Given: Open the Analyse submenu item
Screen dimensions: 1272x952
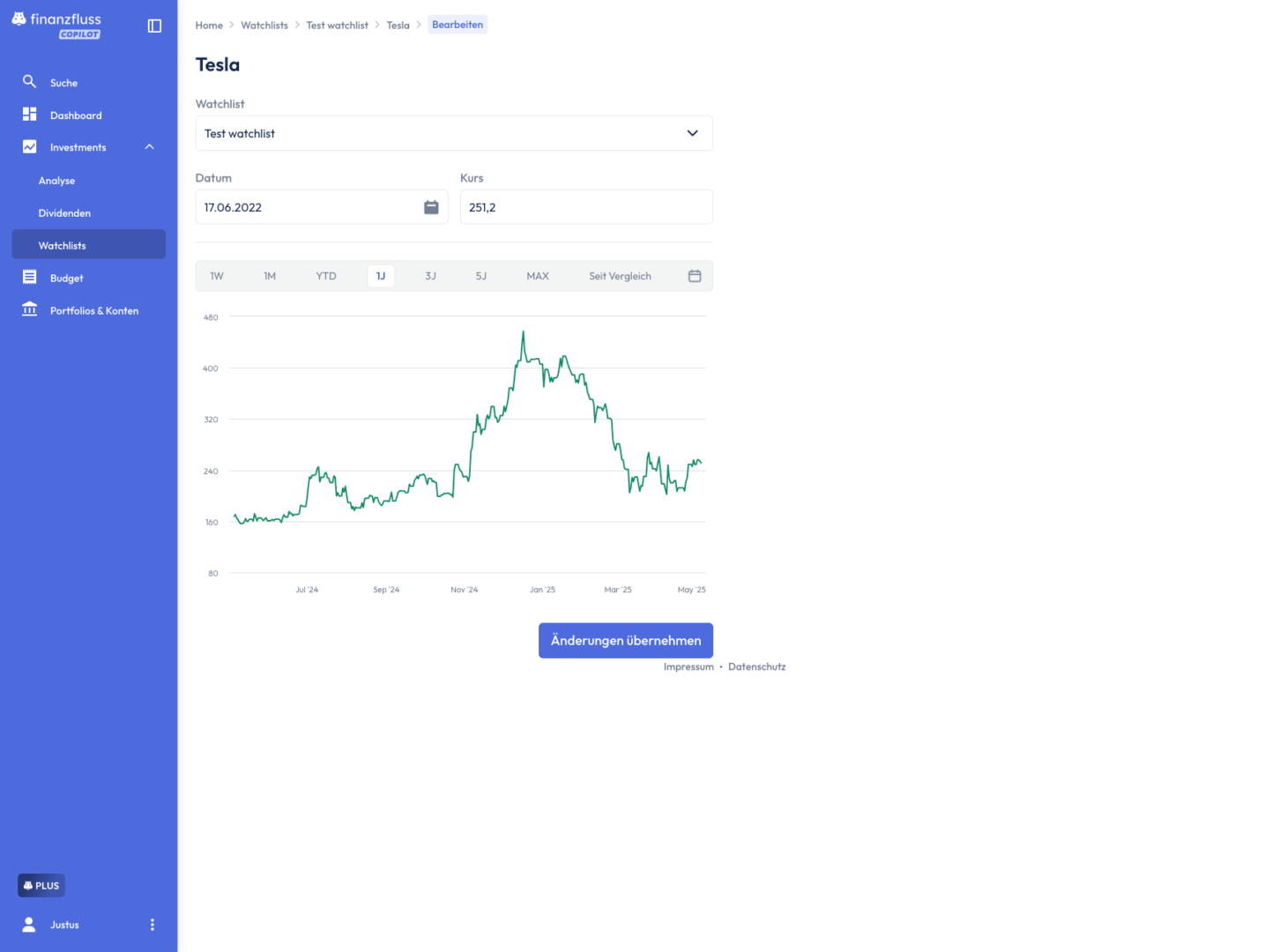Looking at the screenshot, I should [57, 181].
